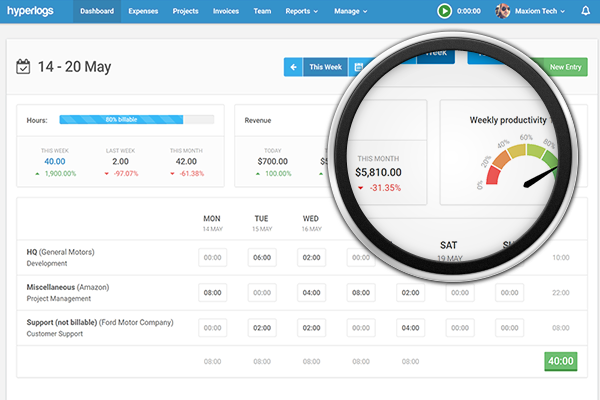Click the 100.00% revenue change indicator
Viewport: 600px width, 400px height.
[274, 174]
